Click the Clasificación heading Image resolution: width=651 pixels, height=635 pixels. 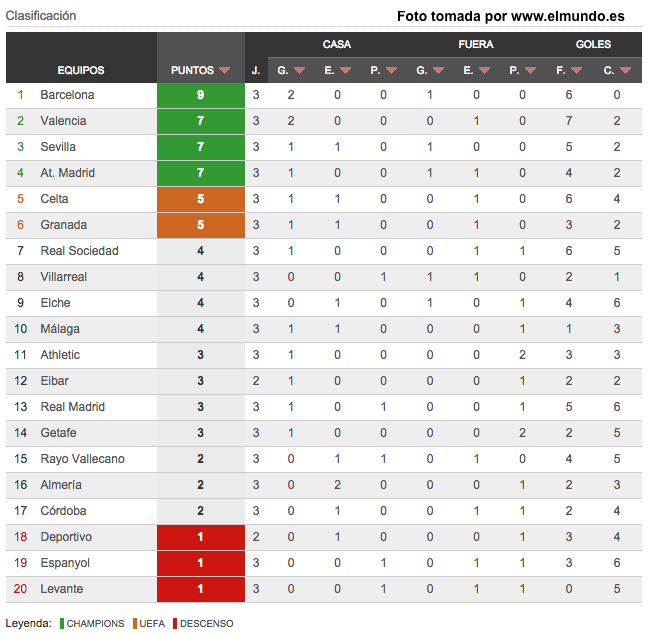(x=41, y=16)
